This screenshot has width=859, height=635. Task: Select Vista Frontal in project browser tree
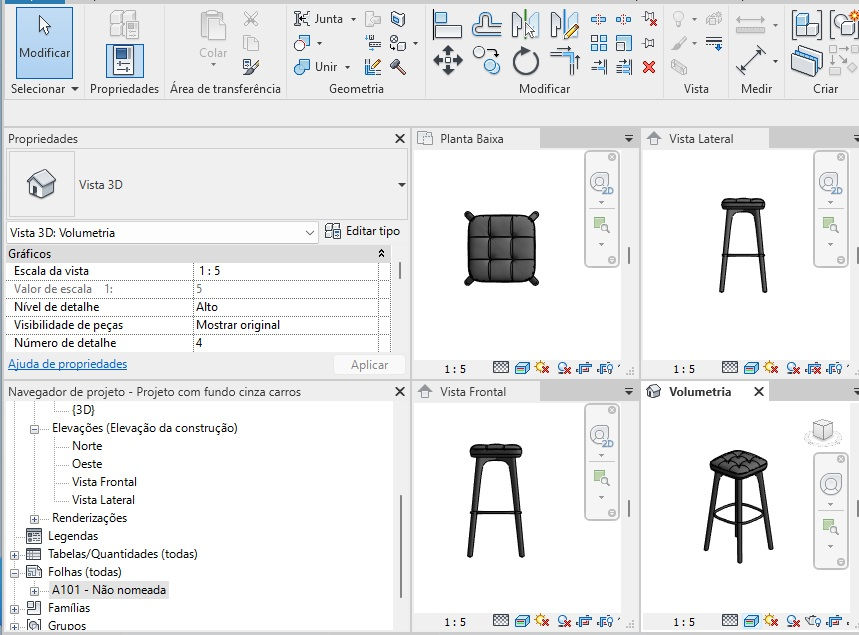(104, 482)
